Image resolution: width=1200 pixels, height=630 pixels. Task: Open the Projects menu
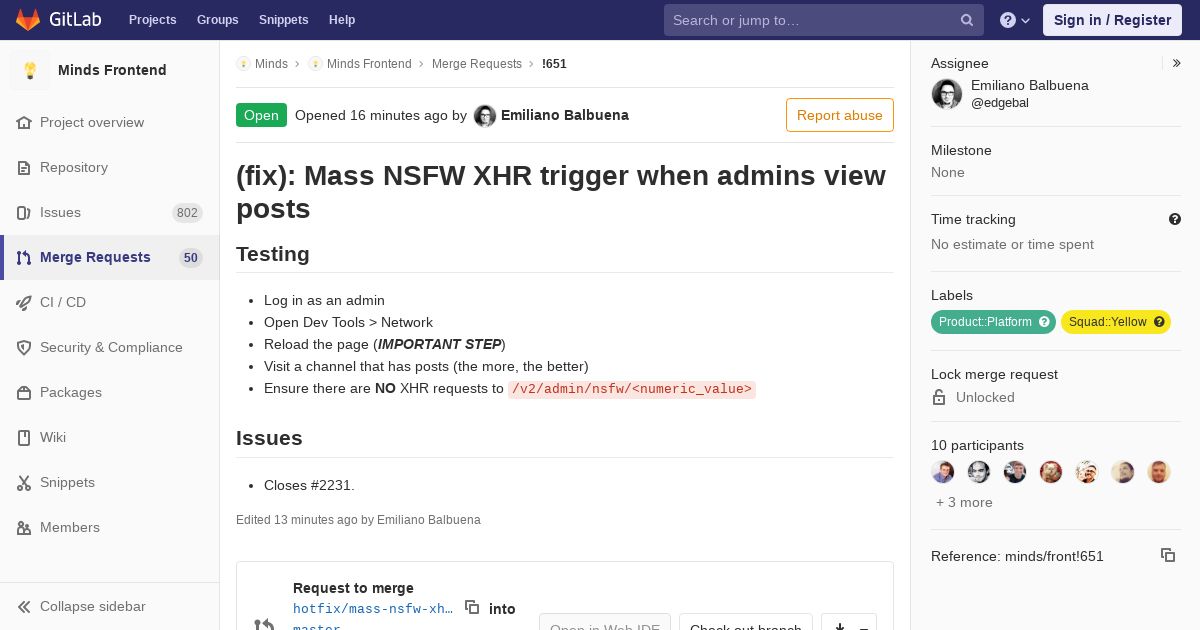pos(152,20)
